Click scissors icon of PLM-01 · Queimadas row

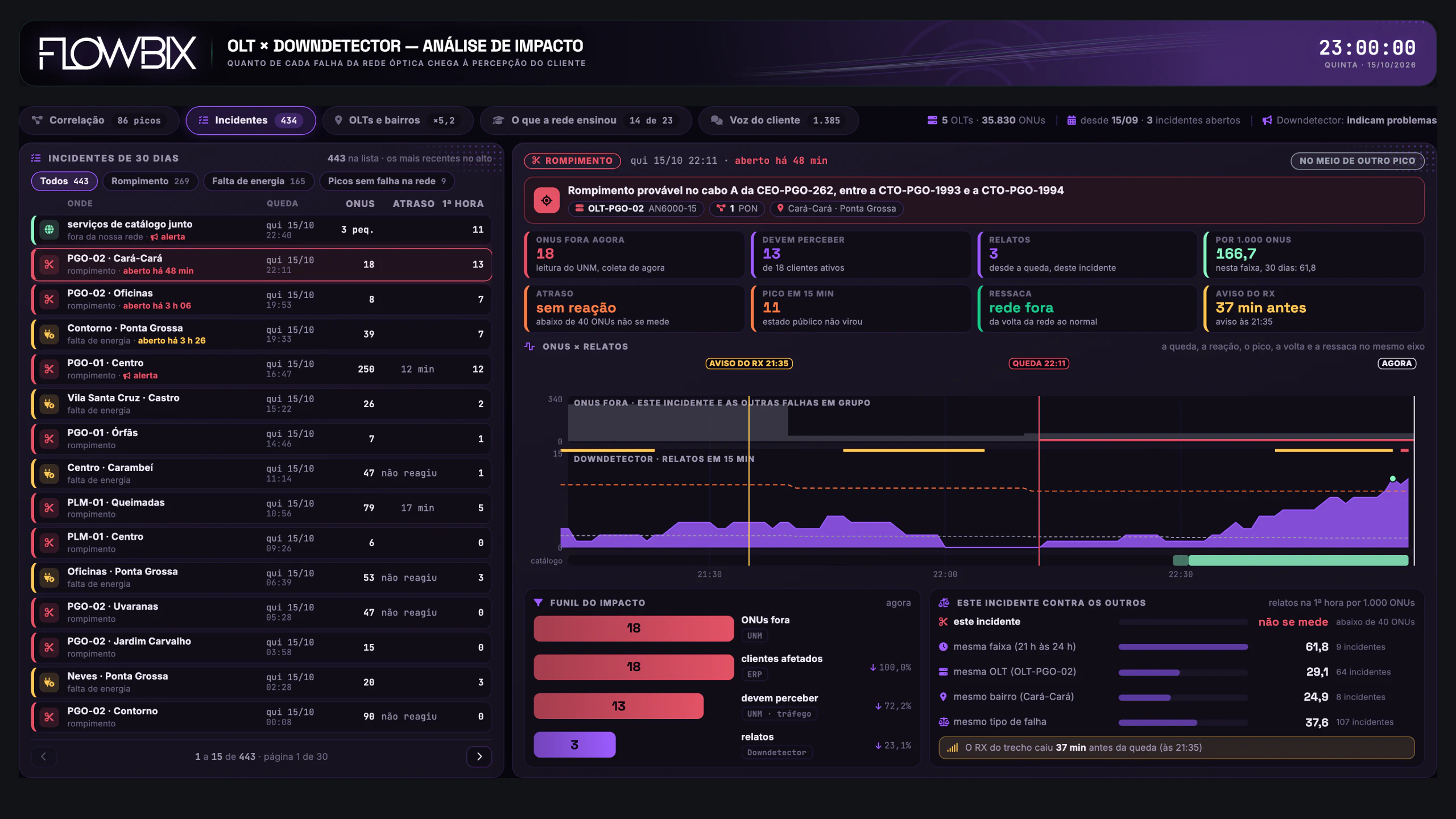point(49,508)
